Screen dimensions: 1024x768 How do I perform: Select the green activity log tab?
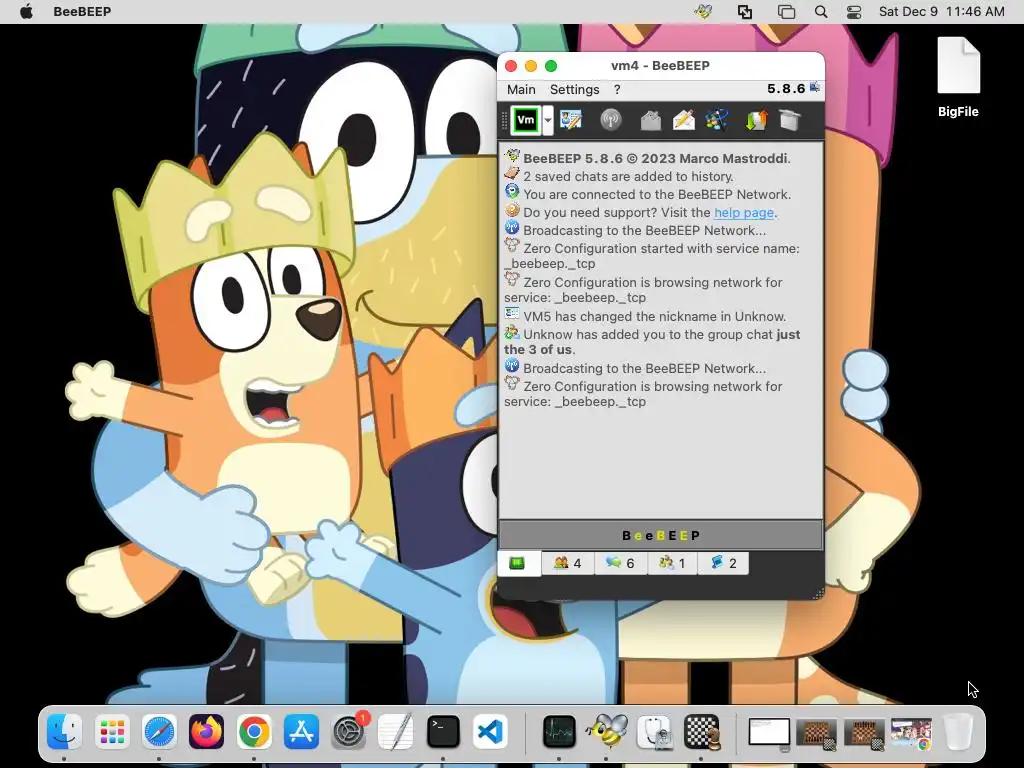(517, 563)
